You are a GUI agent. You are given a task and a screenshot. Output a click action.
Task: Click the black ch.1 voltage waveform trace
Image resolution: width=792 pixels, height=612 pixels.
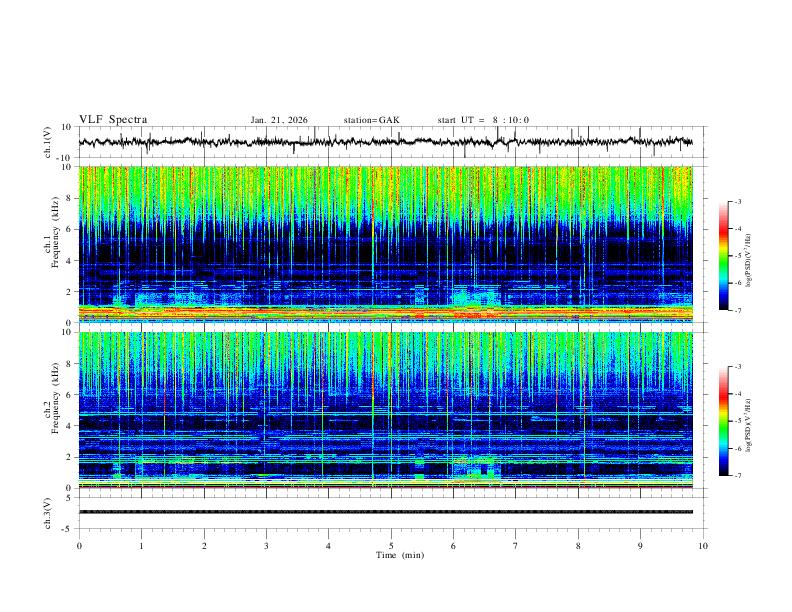pyautogui.click(x=385, y=142)
